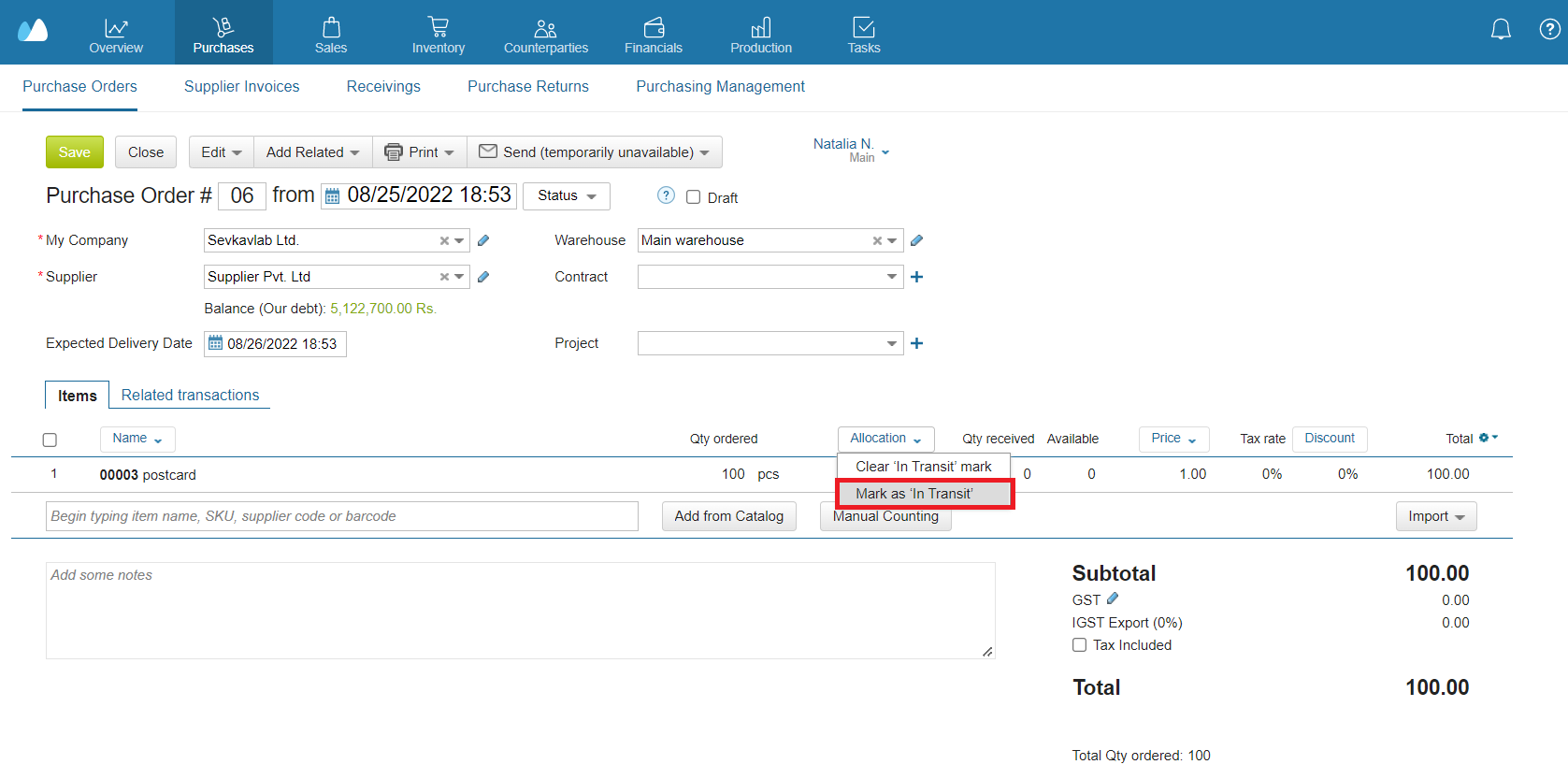Viewport: 1568px width, 779px height.
Task: Click the item name search field
Action: 342,516
